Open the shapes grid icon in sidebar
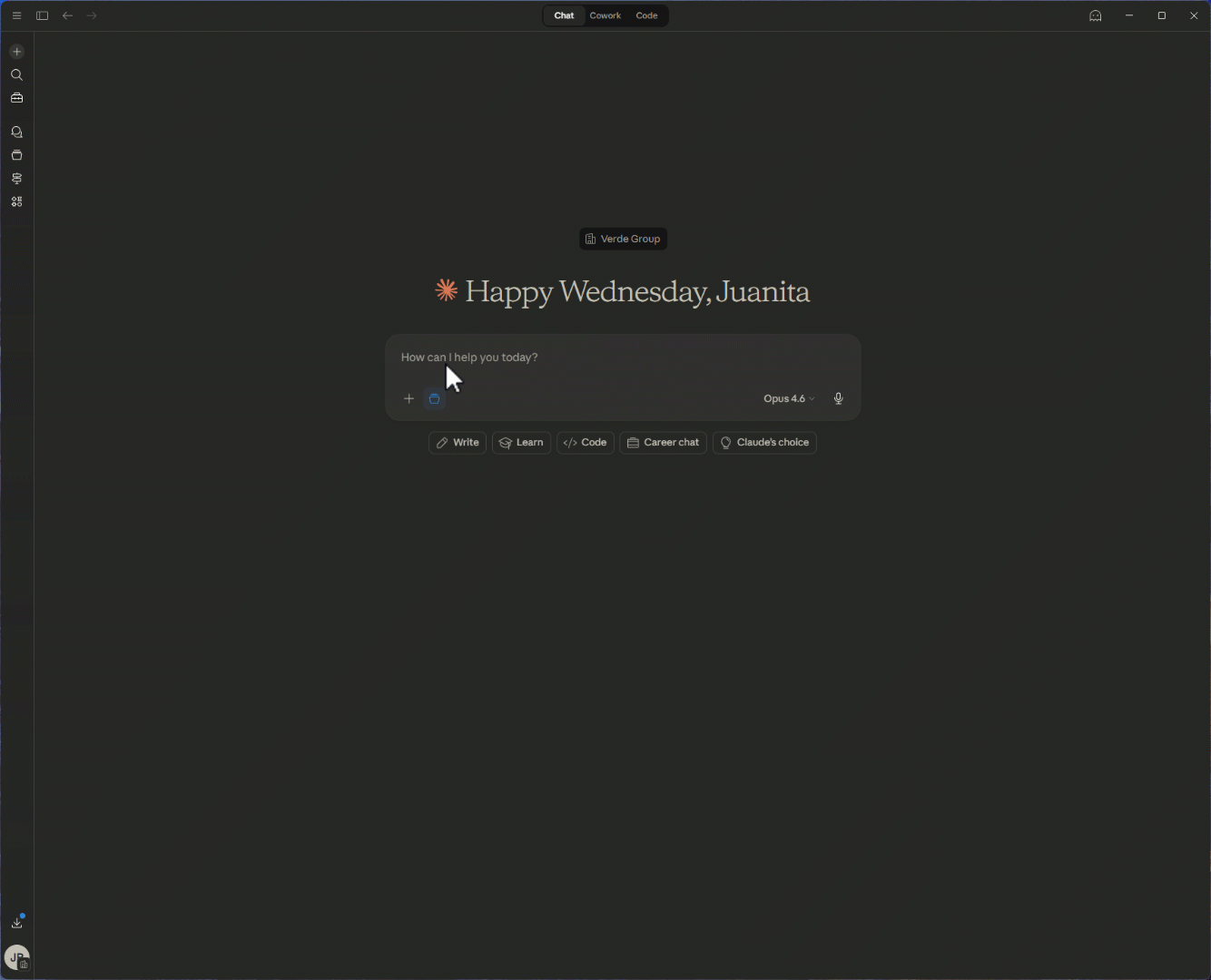The height and width of the screenshot is (980, 1211). point(16,202)
